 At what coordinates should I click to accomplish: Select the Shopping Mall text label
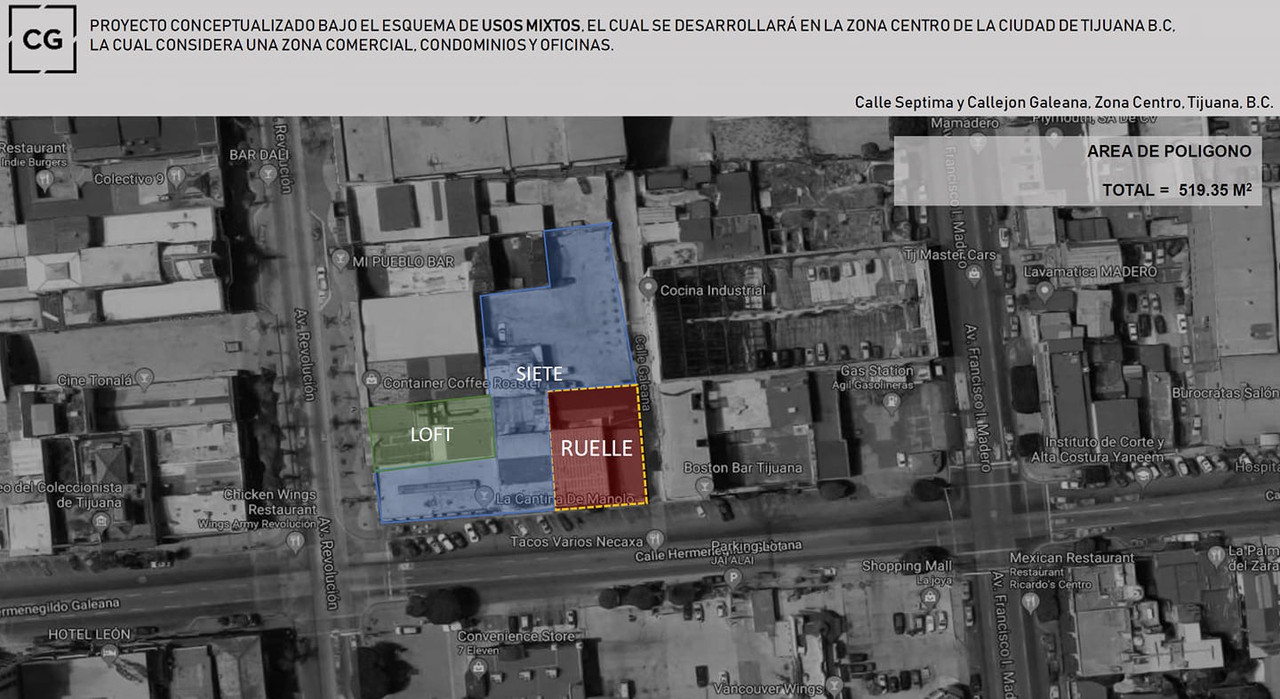click(x=907, y=566)
